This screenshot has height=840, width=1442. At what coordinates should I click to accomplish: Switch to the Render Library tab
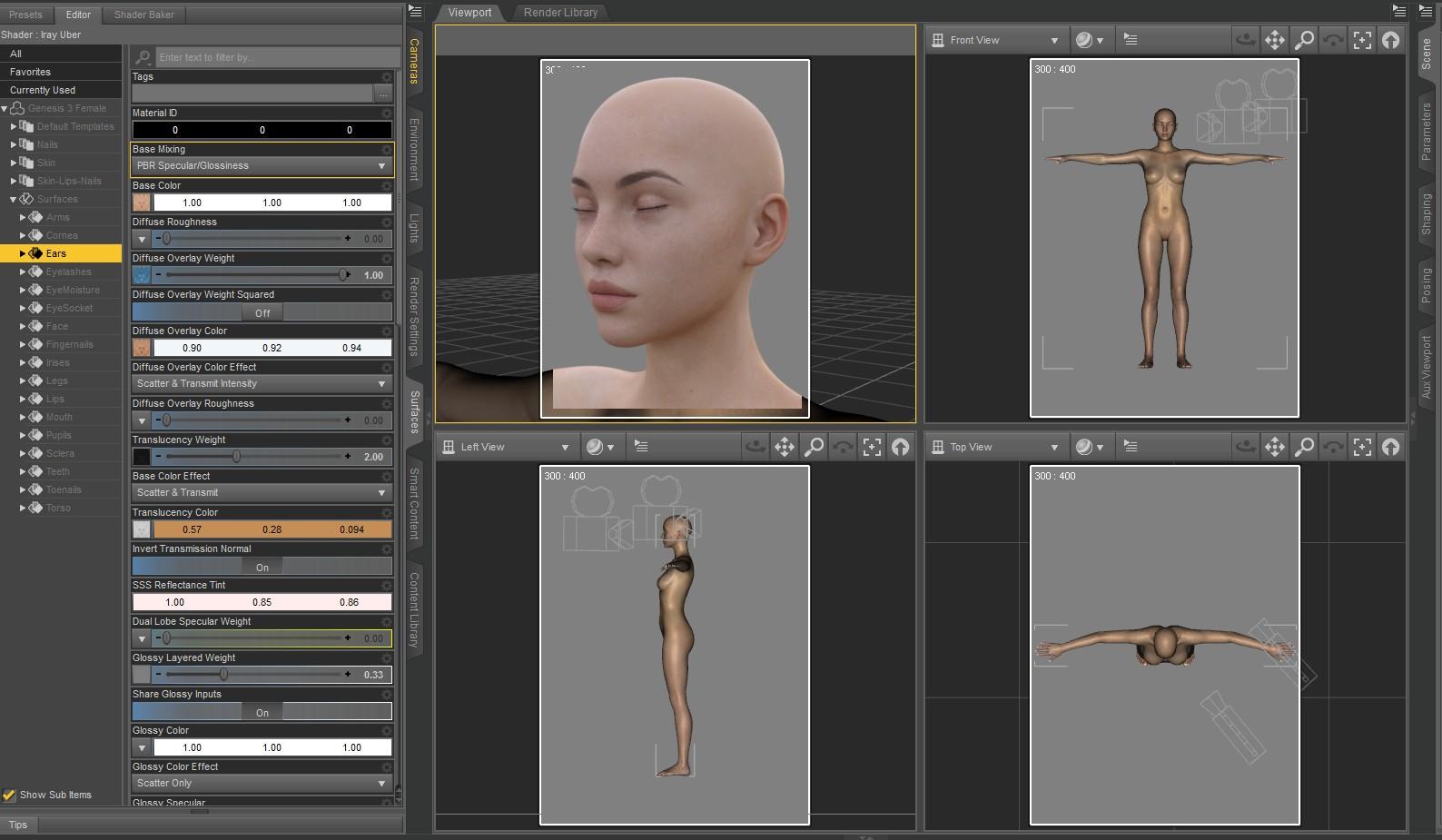pos(560,13)
